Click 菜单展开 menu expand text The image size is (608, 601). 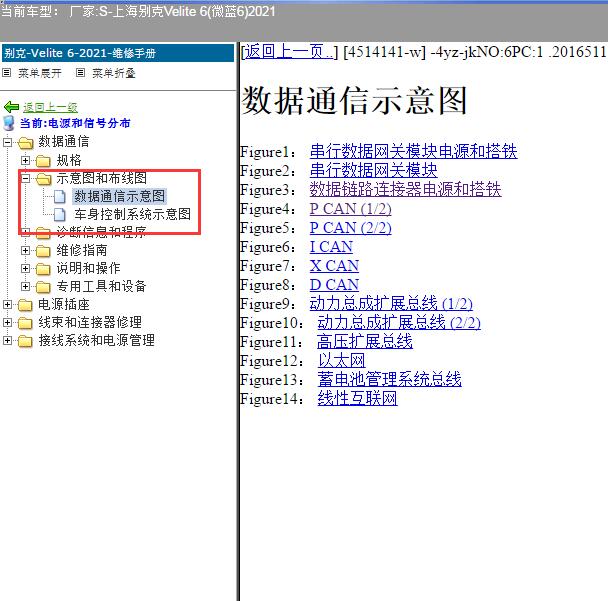pos(40,73)
